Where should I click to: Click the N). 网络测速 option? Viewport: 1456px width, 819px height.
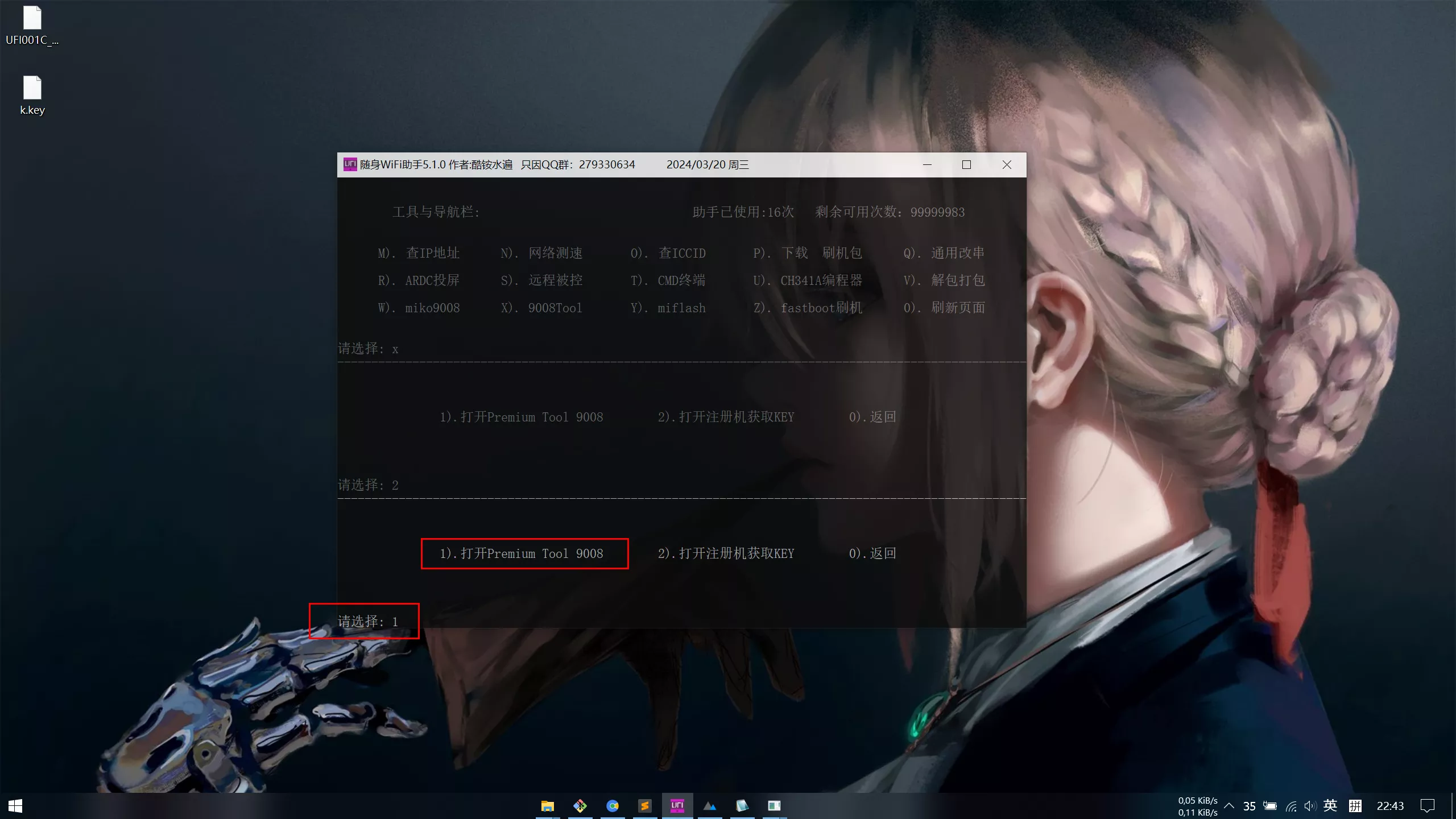541,253
